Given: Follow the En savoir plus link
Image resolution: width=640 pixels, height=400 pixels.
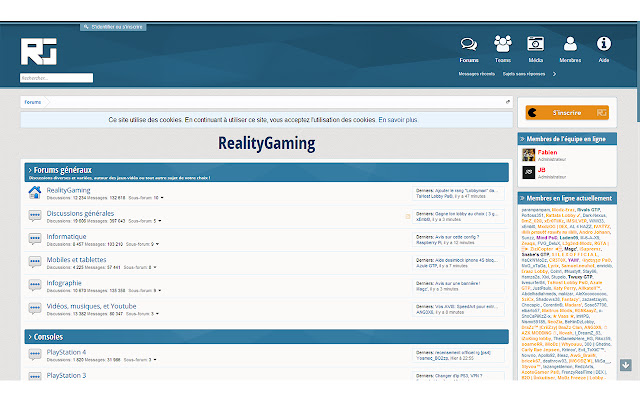Looking at the screenshot, I should point(398,120).
